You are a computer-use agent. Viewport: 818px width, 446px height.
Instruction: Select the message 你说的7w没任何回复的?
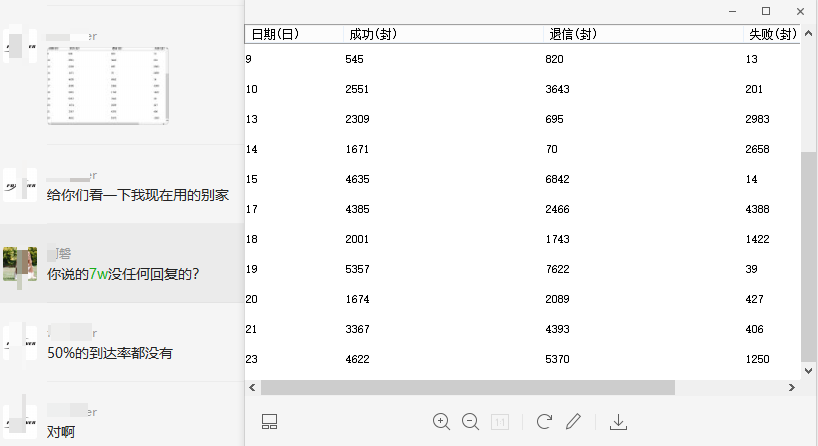point(123,274)
